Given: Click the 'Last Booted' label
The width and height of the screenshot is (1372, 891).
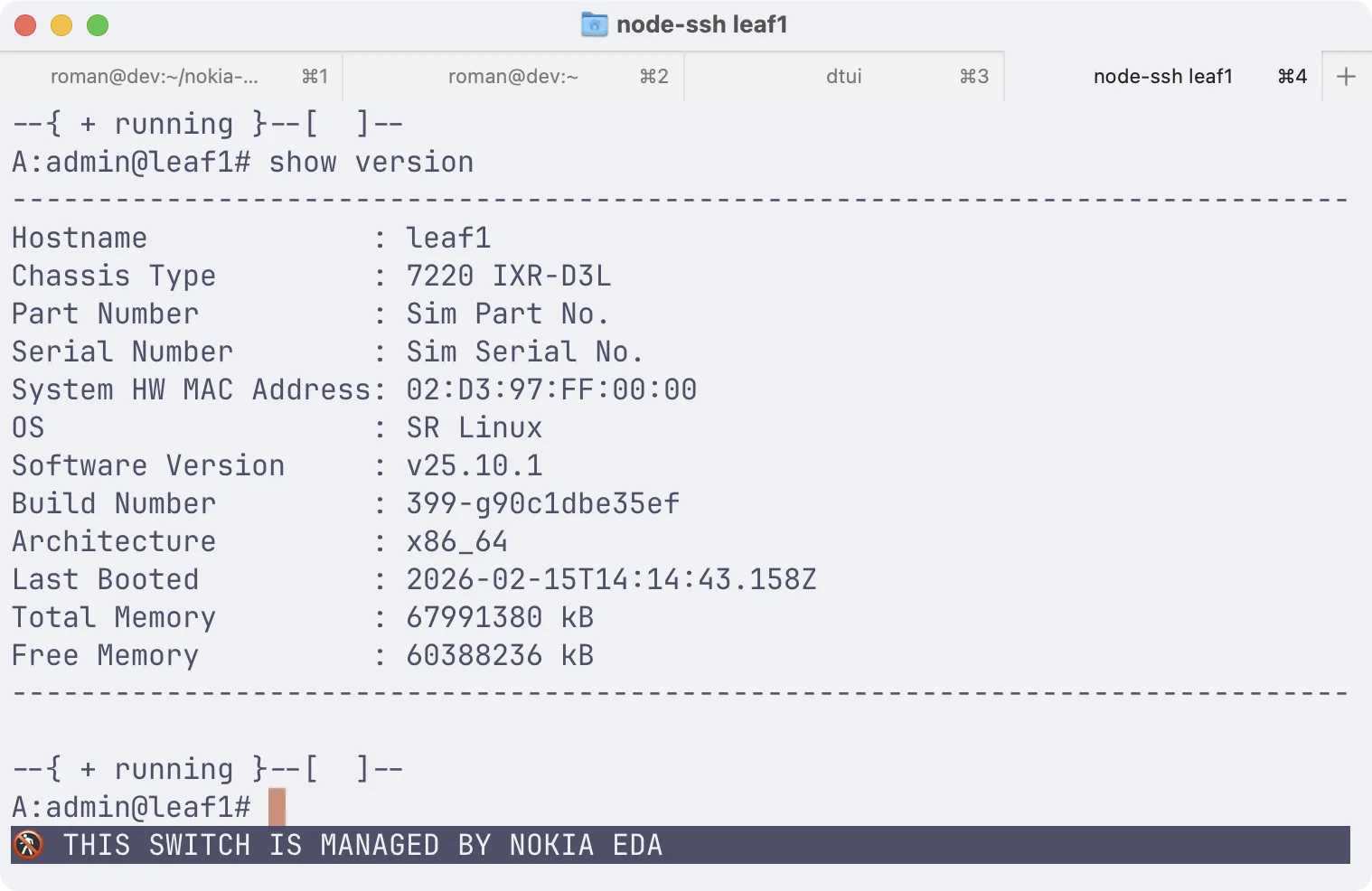Looking at the screenshot, I should pyautogui.click(x=105, y=579).
